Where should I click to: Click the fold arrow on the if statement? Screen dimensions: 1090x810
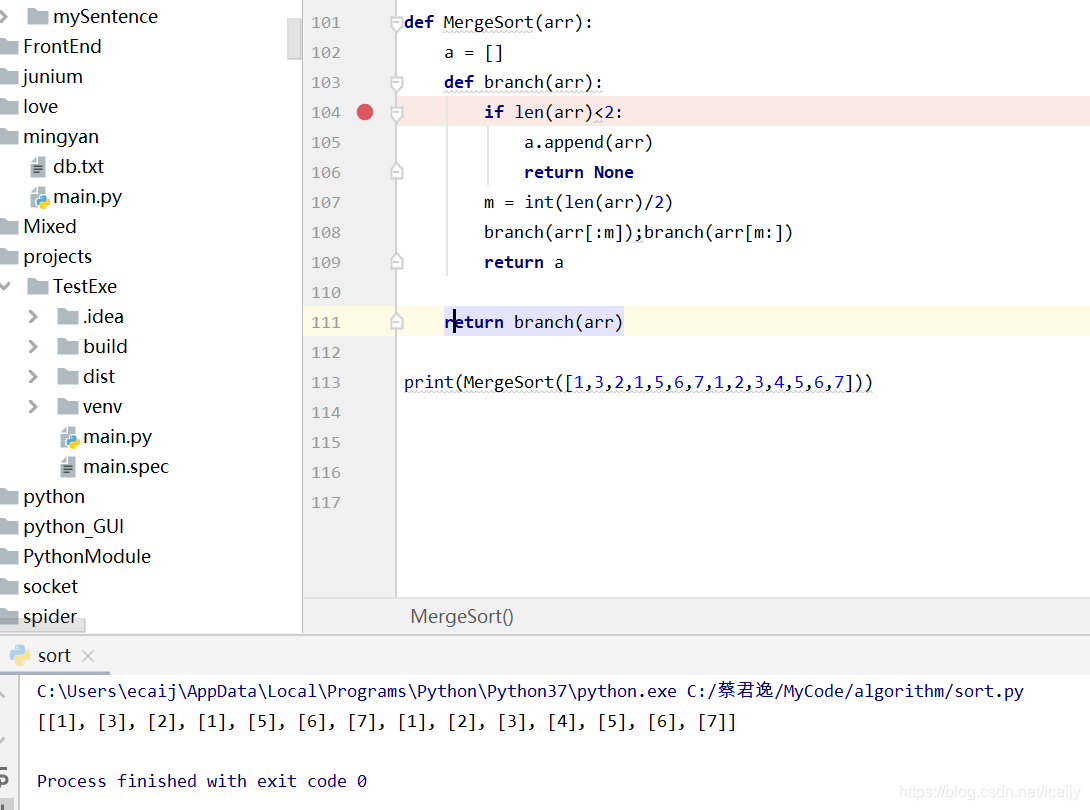point(396,112)
